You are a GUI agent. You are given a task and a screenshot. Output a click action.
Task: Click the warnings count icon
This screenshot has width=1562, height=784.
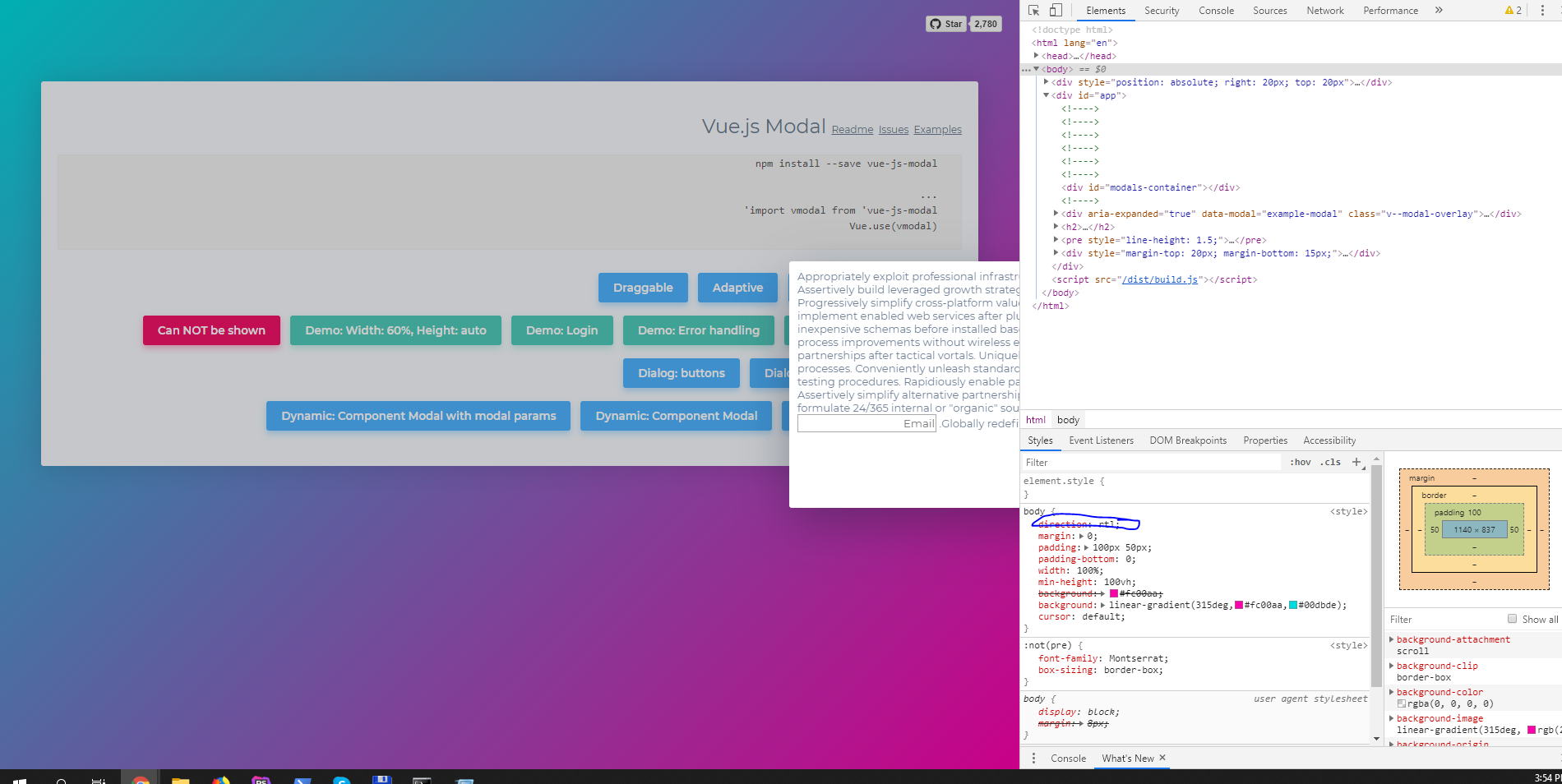tap(1513, 11)
